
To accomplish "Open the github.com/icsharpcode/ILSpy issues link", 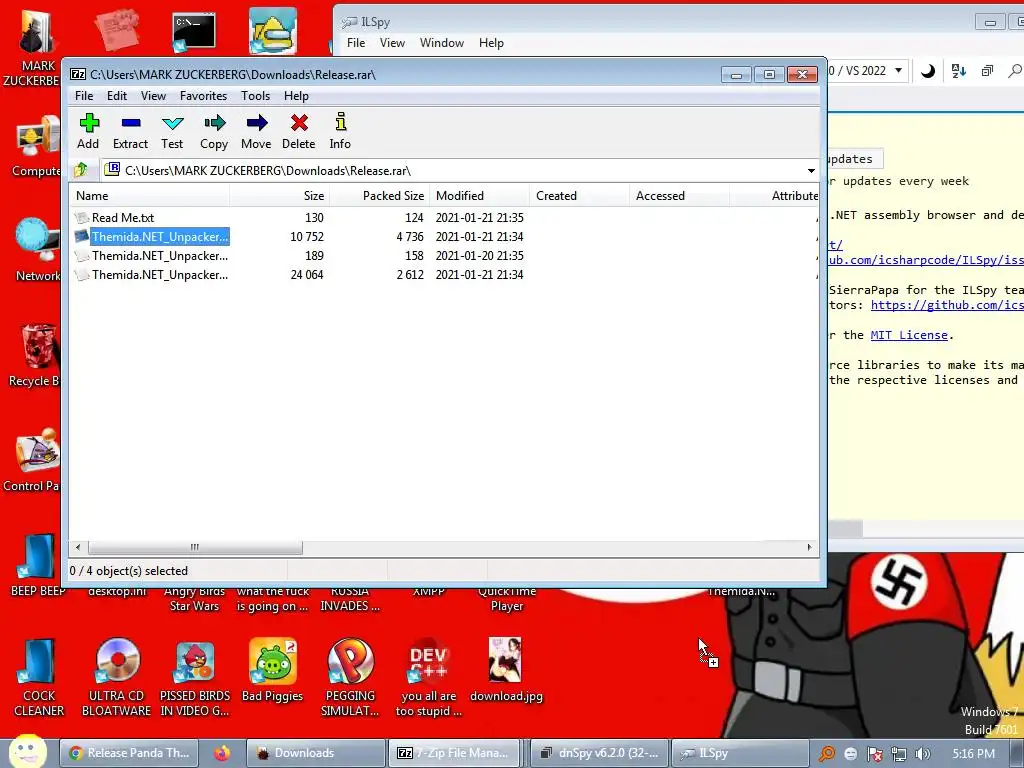I will 925,260.
